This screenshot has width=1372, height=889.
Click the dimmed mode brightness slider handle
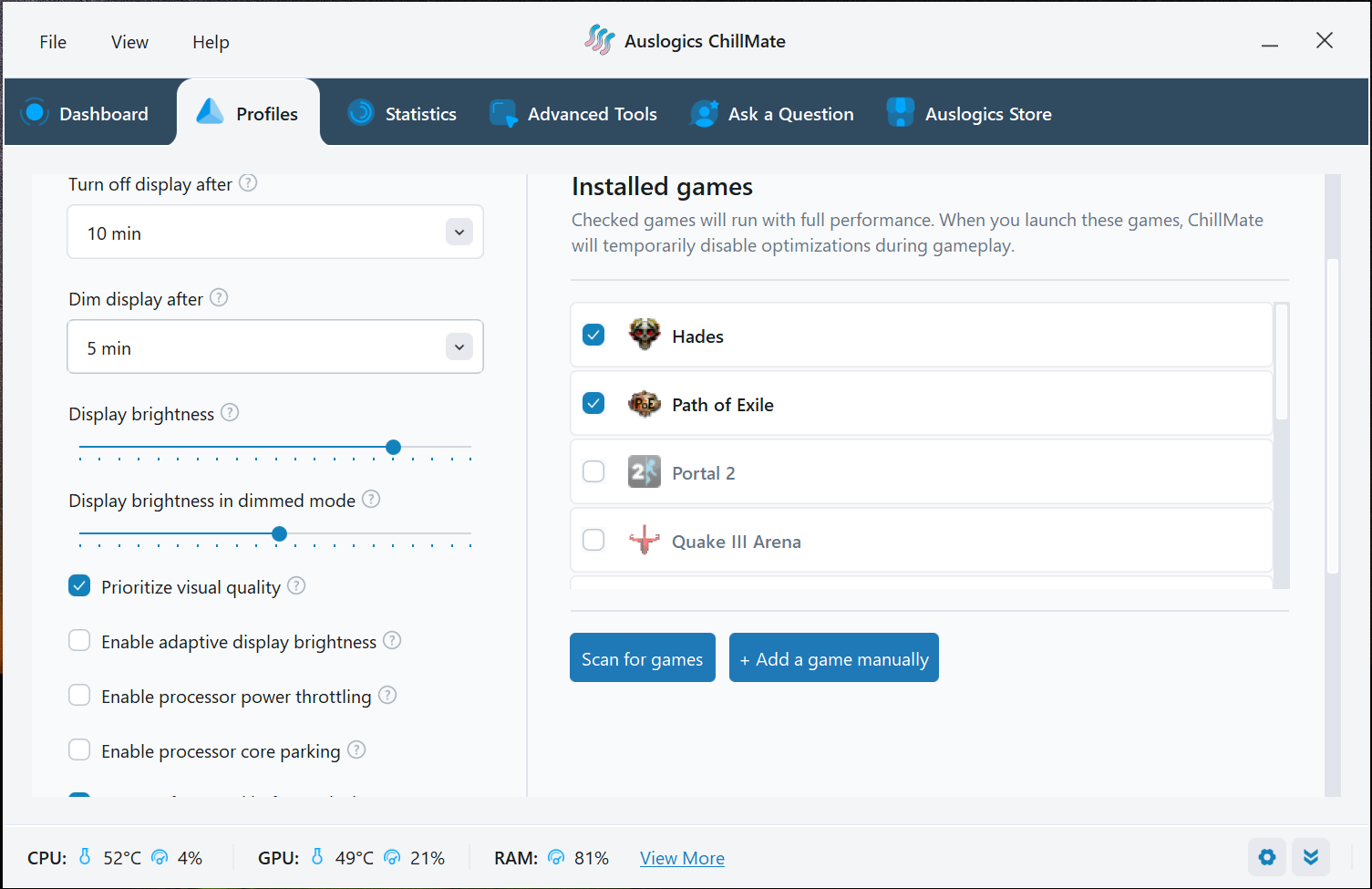pos(280,533)
